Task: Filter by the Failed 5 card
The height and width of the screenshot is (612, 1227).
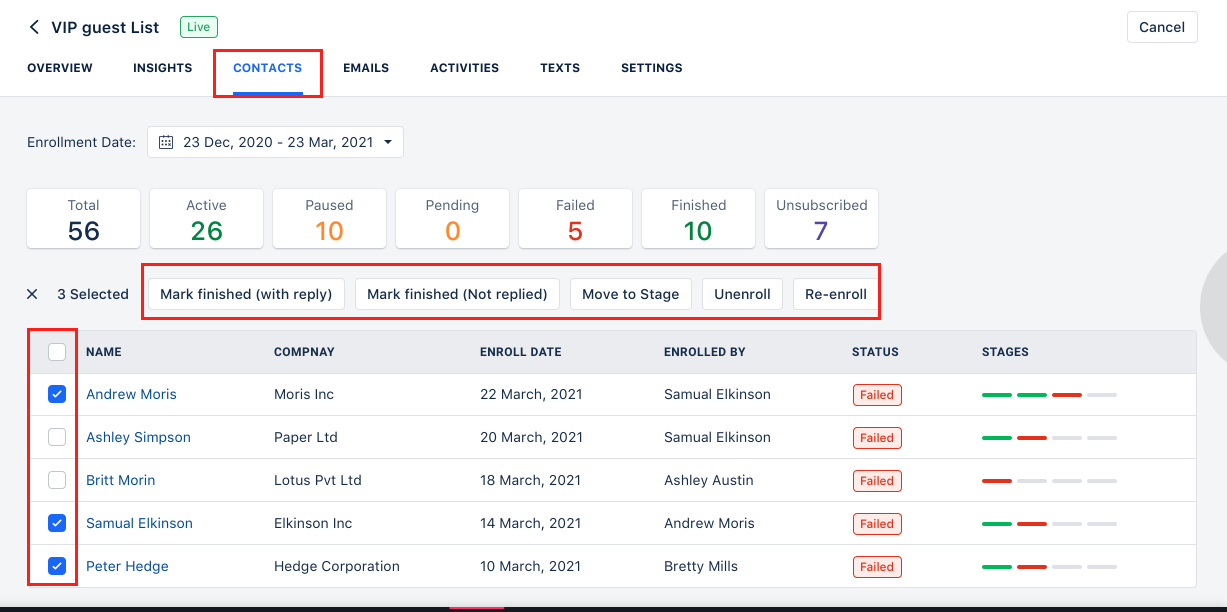Action: coord(575,219)
